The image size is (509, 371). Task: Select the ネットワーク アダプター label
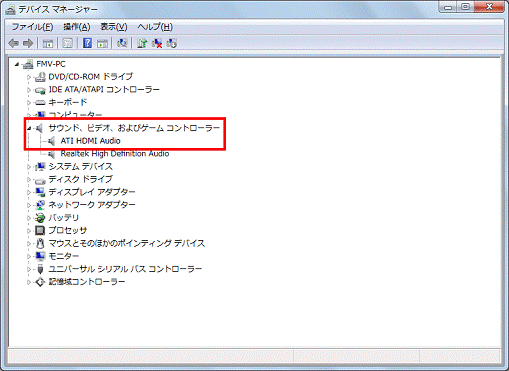pyautogui.click(x=92, y=205)
